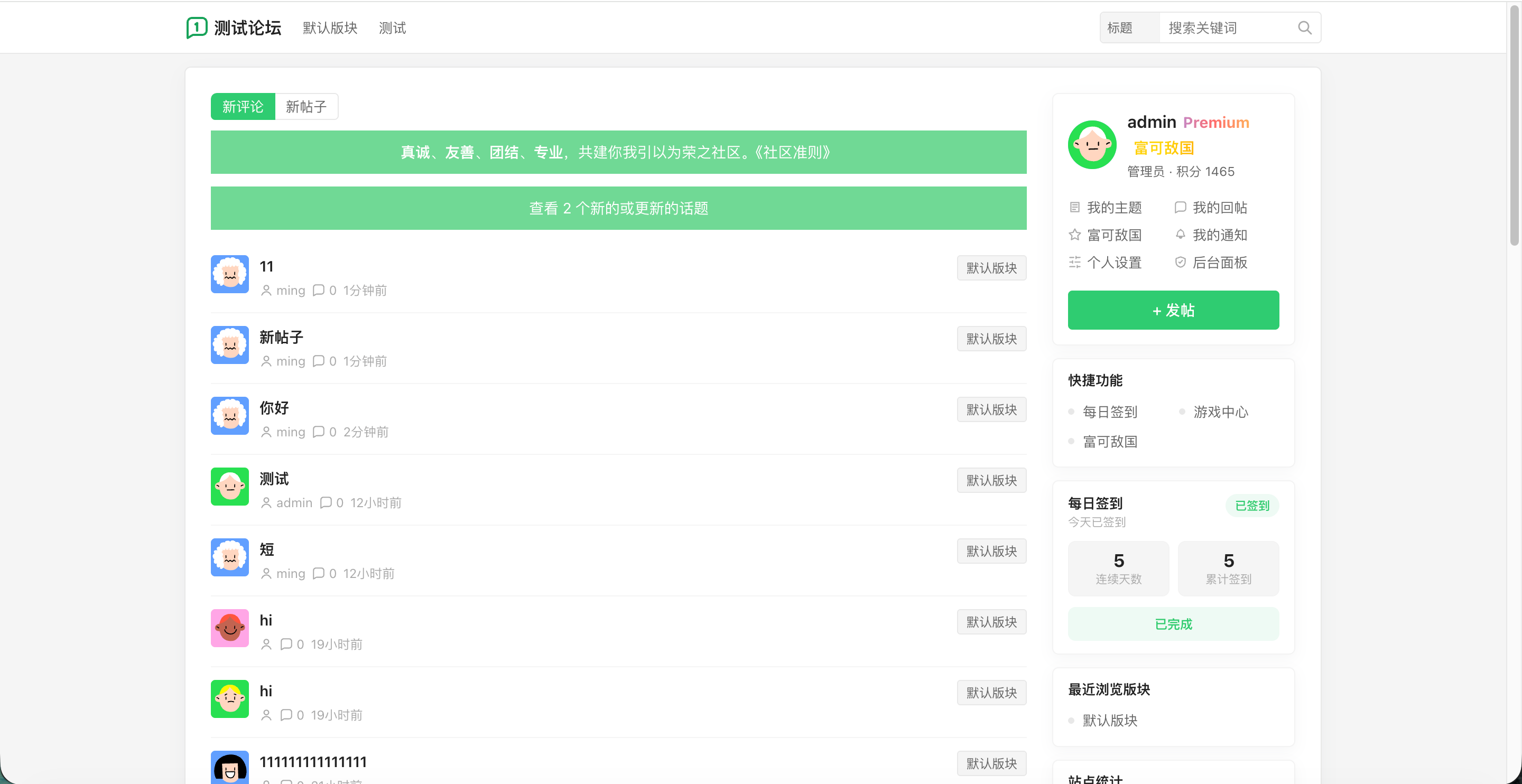Click the yellow-haired avatar of hi post
The image size is (1522, 784).
tap(230, 699)
